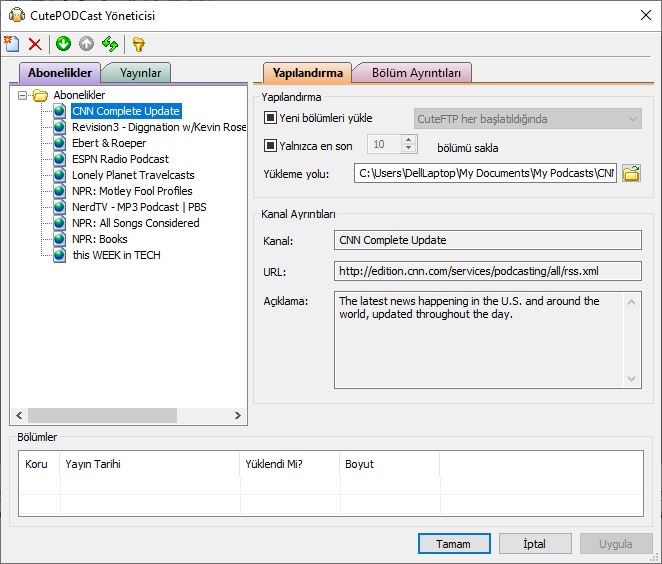Image resolution: width=662 pixels, height=564 pixels.
Task: Click the Açıklama box scroll-down arrow
Action: pyautogui.click(x=632, y=379)
